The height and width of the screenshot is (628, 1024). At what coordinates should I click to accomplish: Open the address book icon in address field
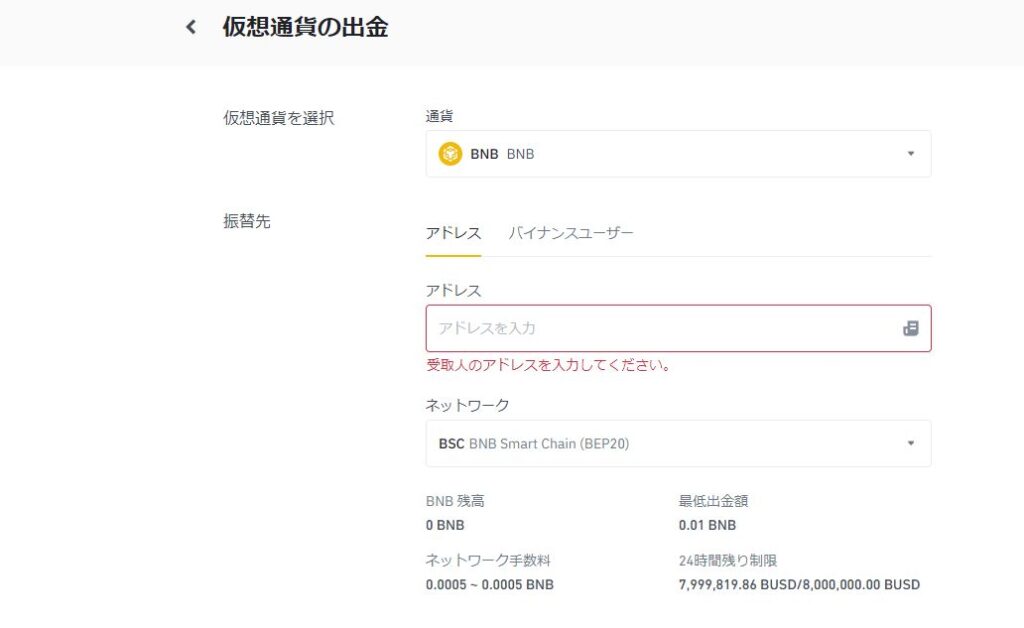tap(910, 328)
